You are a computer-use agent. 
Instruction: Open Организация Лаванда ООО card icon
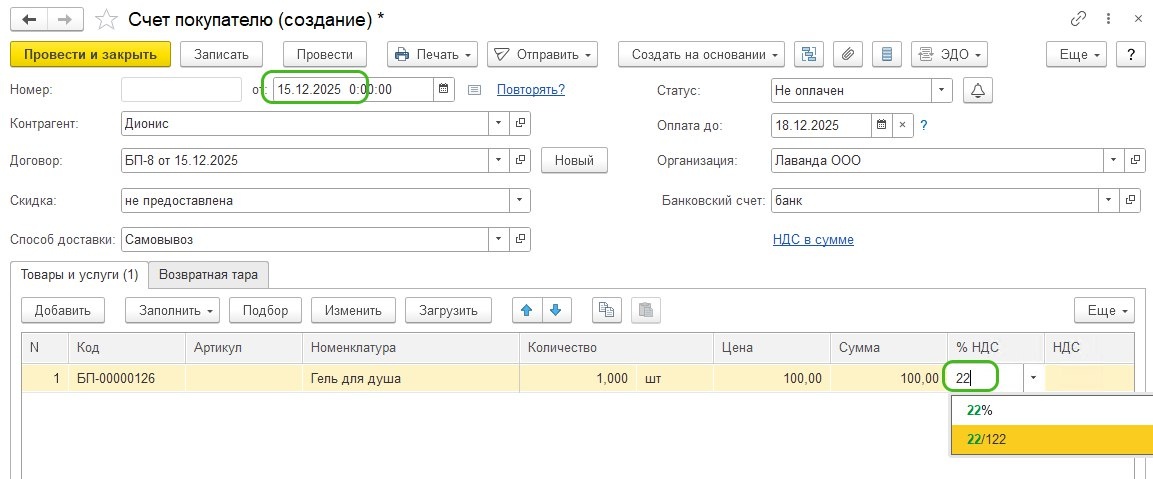pos(1135,160)
